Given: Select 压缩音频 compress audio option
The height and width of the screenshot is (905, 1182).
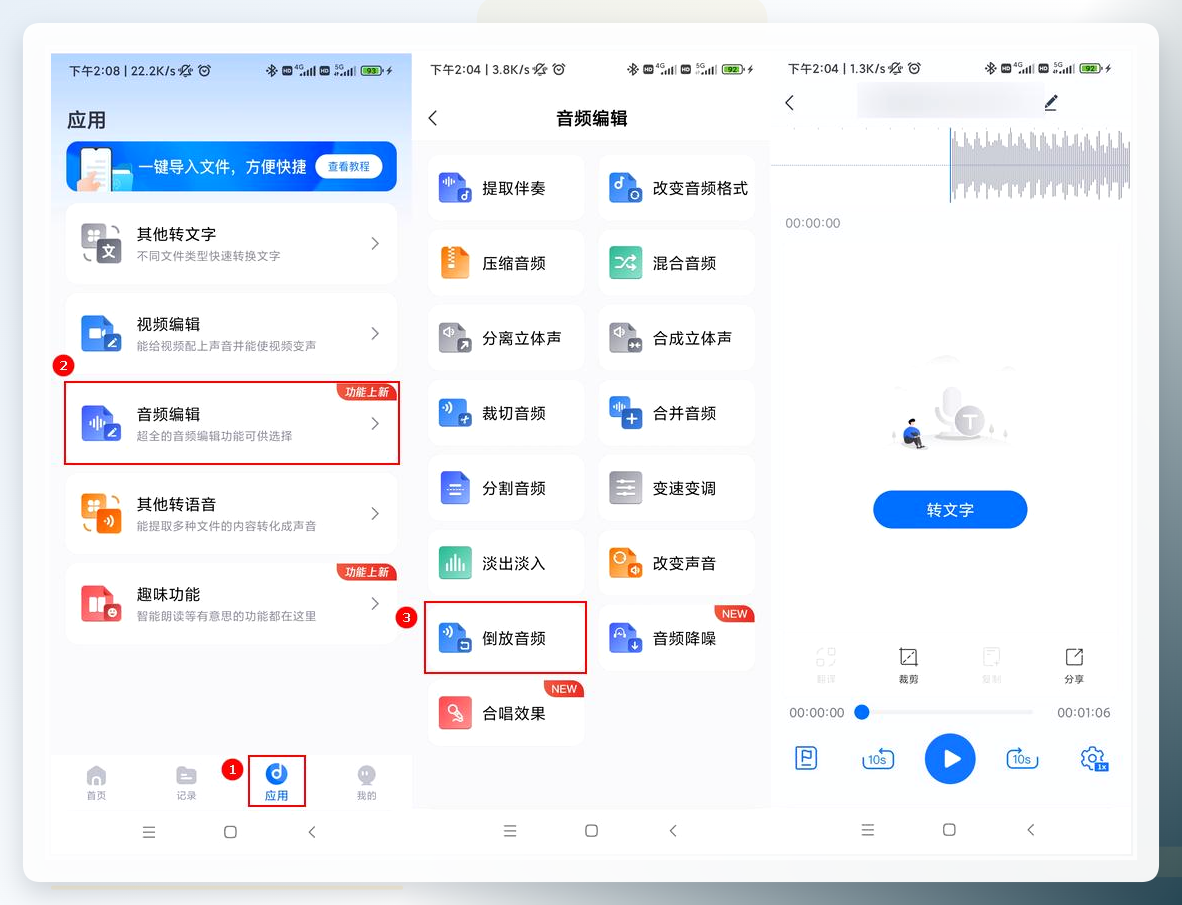Looking at the screenshot, I should pos(506,263).
